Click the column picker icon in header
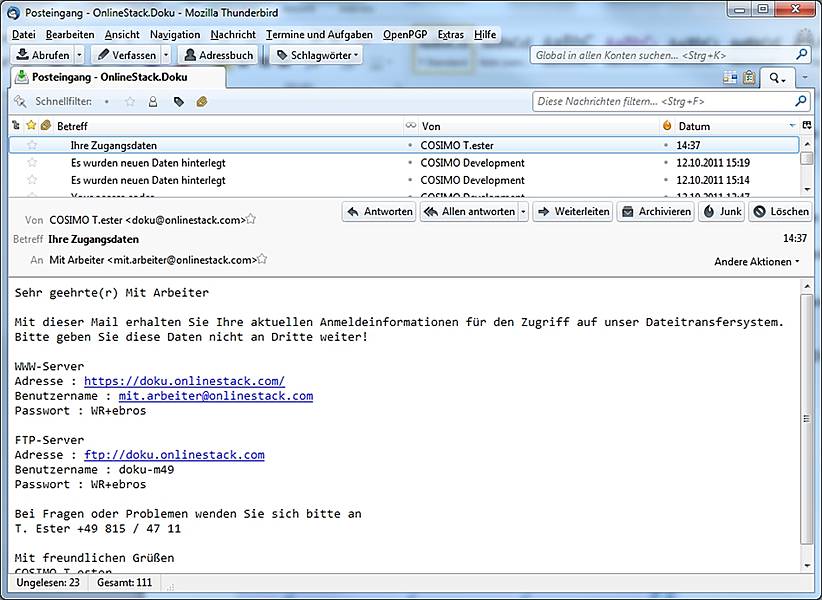The height and width of the screenshot is (600, 822). point(806,126)
